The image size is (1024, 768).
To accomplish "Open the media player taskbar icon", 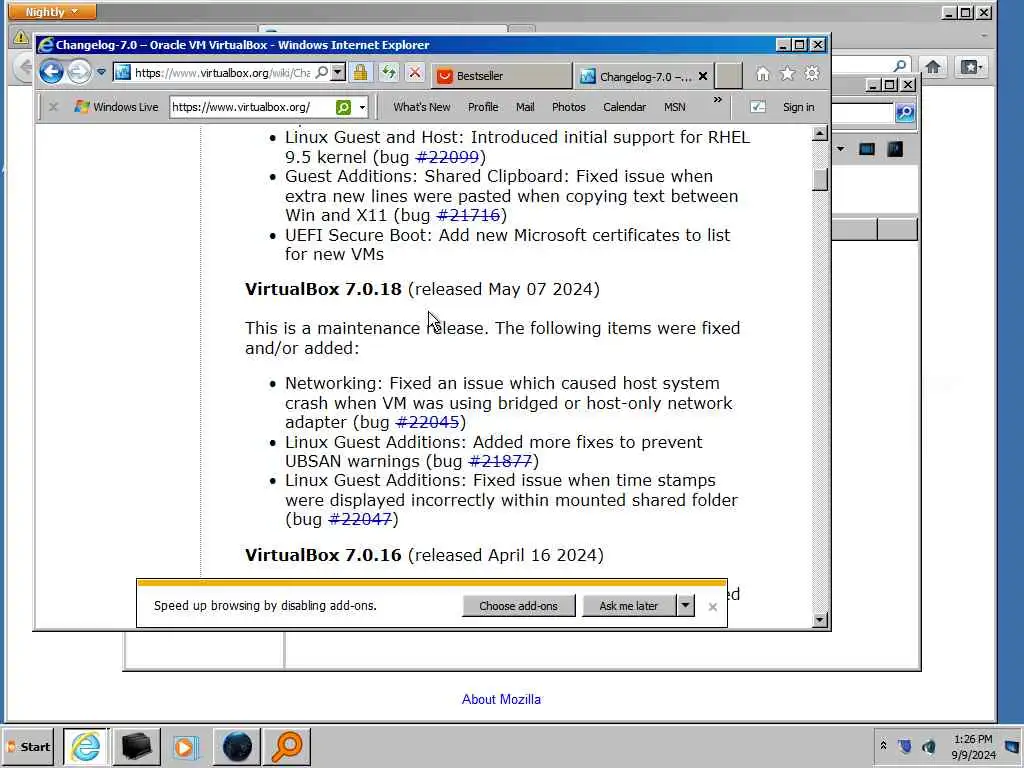I will [186, 746].
